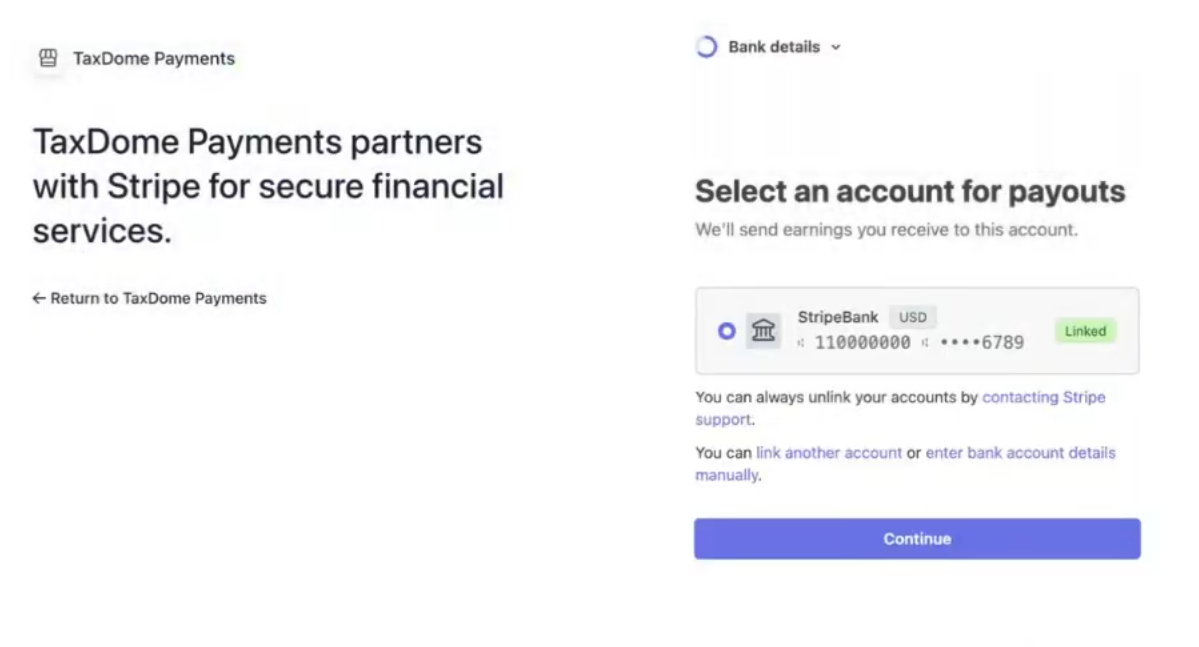This screenshot has width=1199, height=647.
Task: Click the circular progress spinner icon
Action: click(707, 47)
